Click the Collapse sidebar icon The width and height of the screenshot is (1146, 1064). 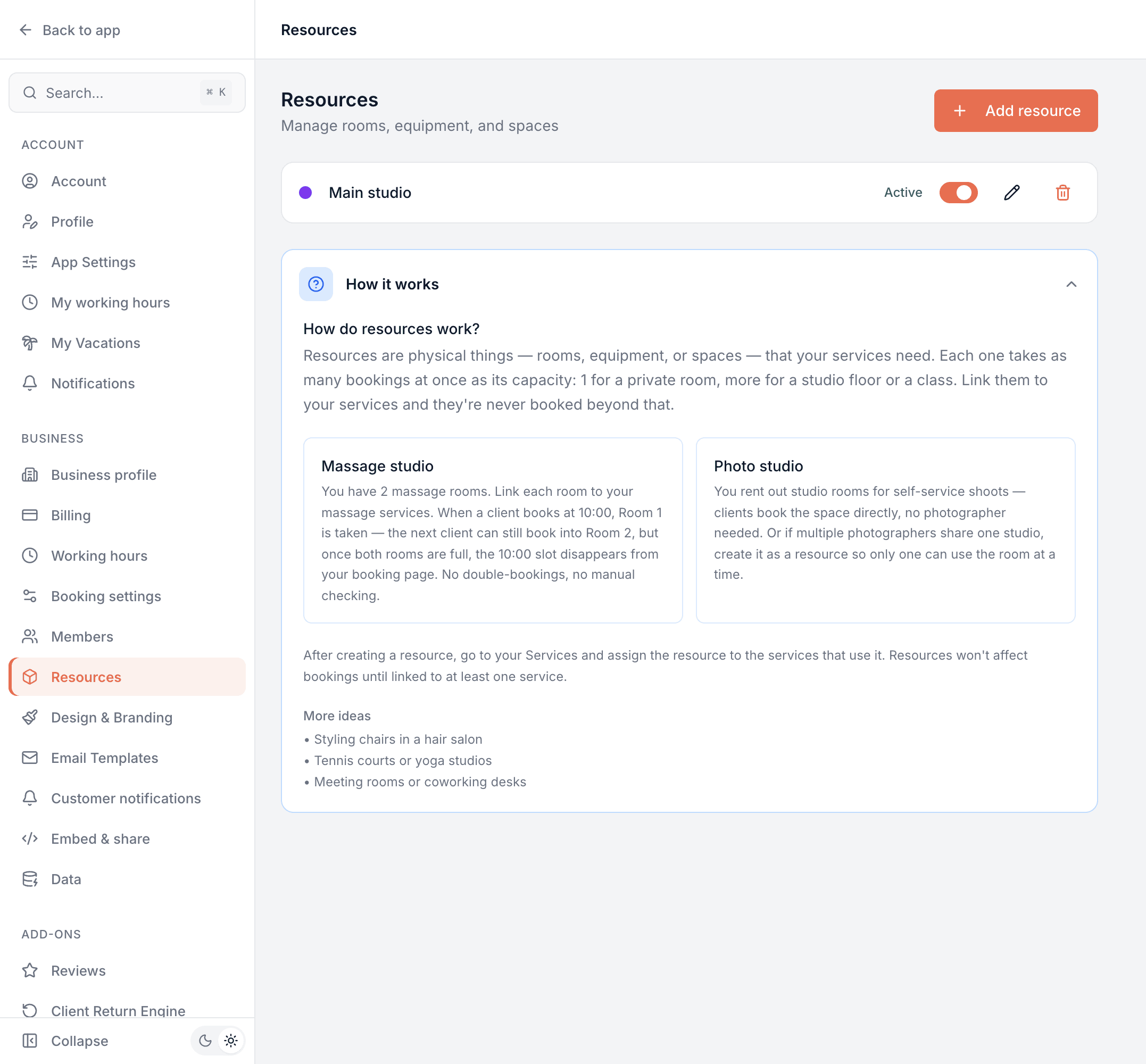pos(30,1041)
